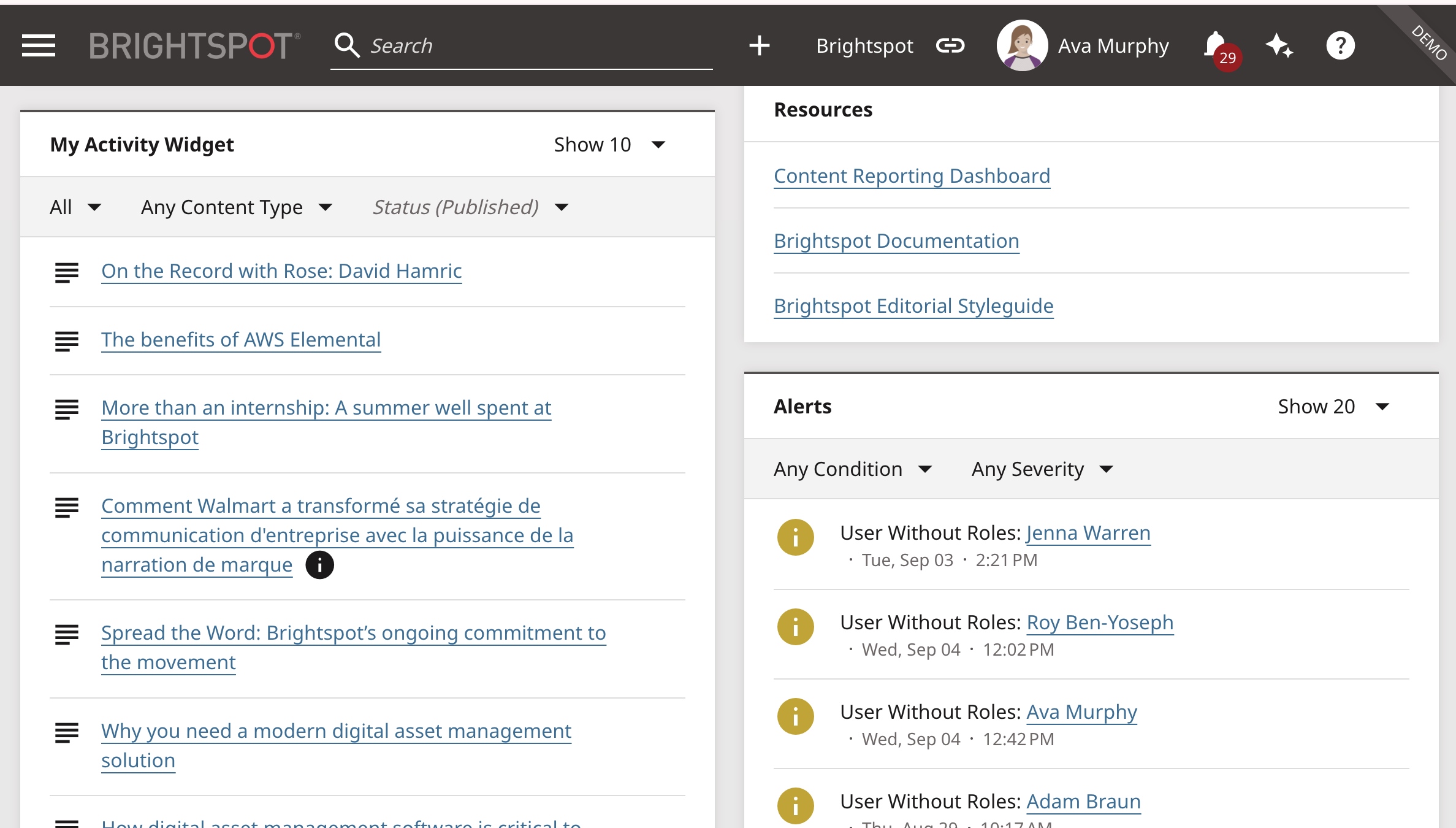This screenshot has width=1456, height=828.
Task: Click the plus create-new icon
Action: [x=760, y=45]
